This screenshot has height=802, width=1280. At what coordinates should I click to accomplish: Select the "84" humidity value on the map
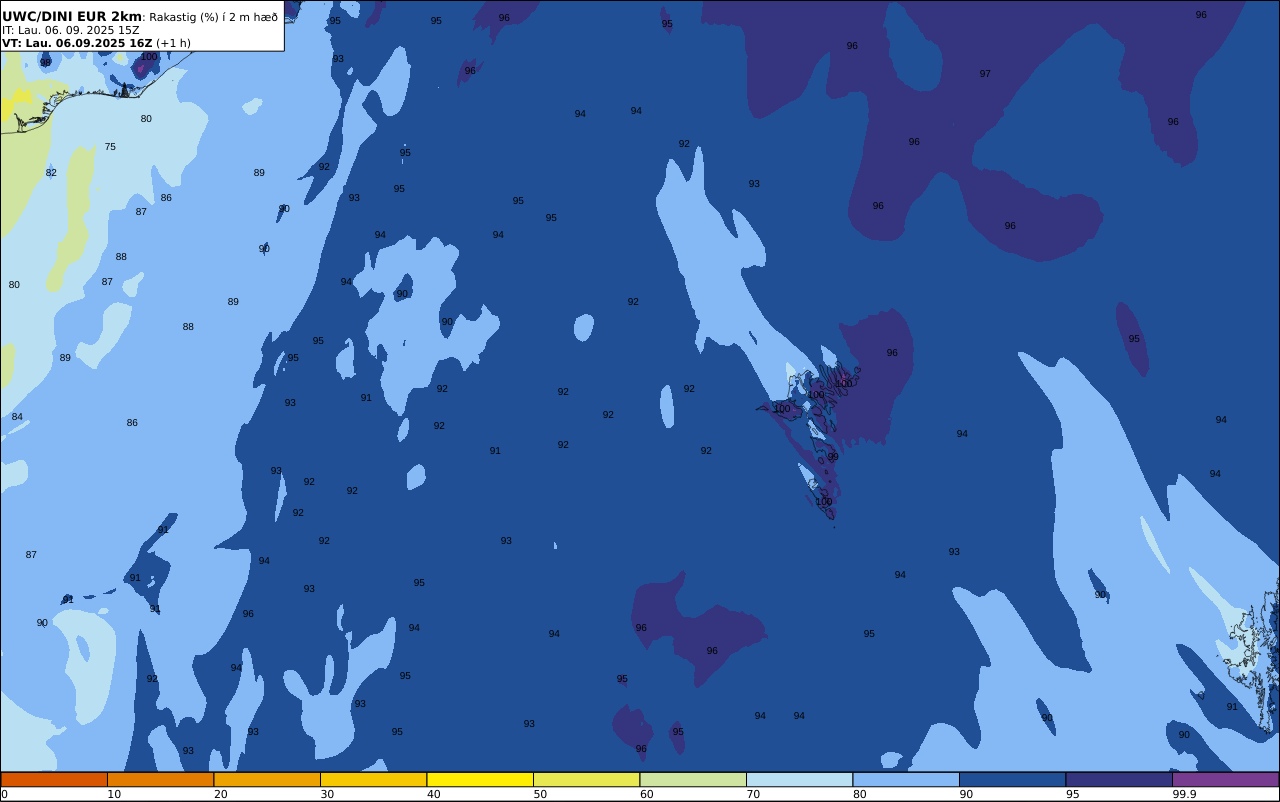(17, 417)
